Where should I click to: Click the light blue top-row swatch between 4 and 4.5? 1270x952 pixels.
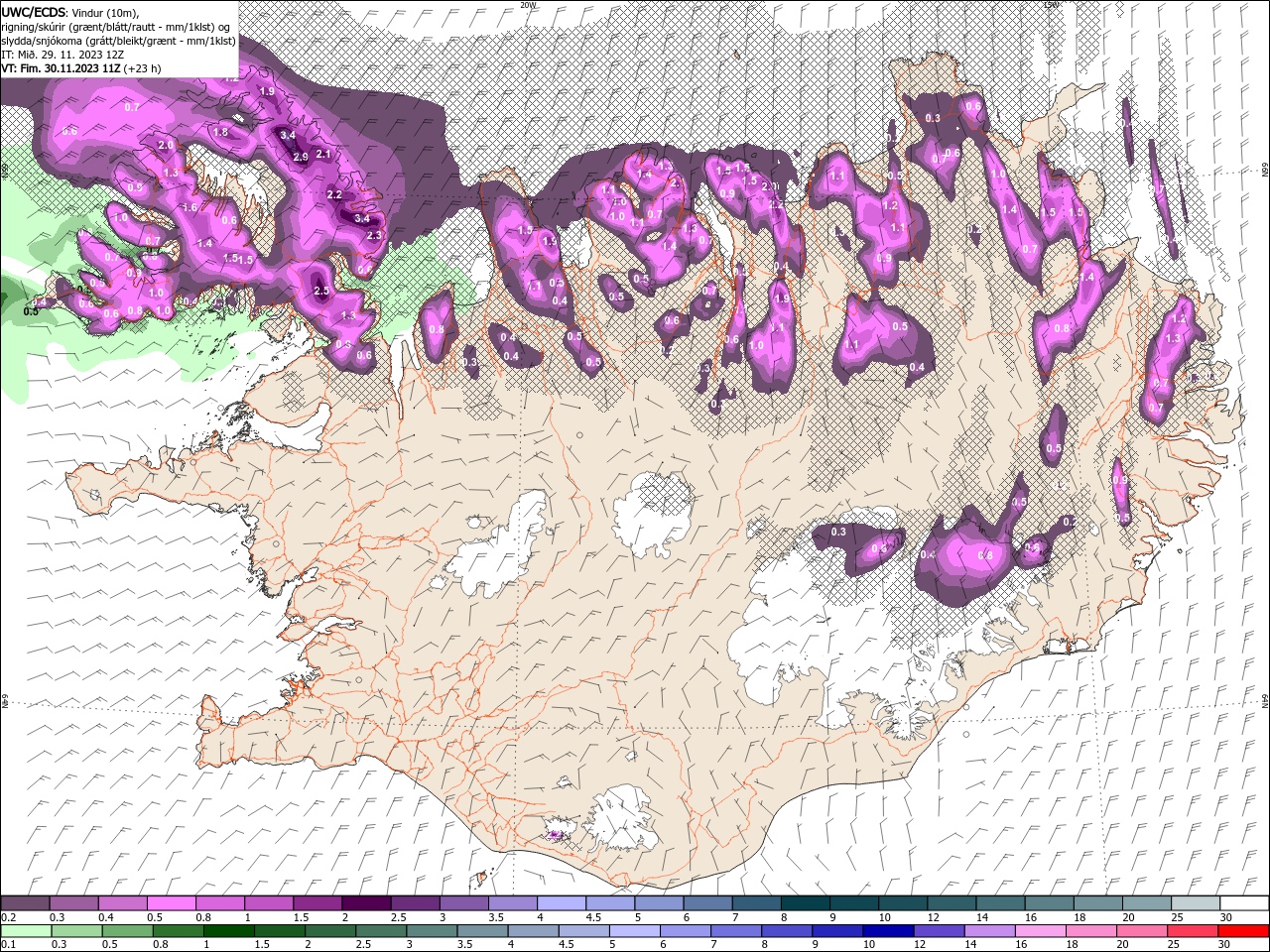coord(562,903)
